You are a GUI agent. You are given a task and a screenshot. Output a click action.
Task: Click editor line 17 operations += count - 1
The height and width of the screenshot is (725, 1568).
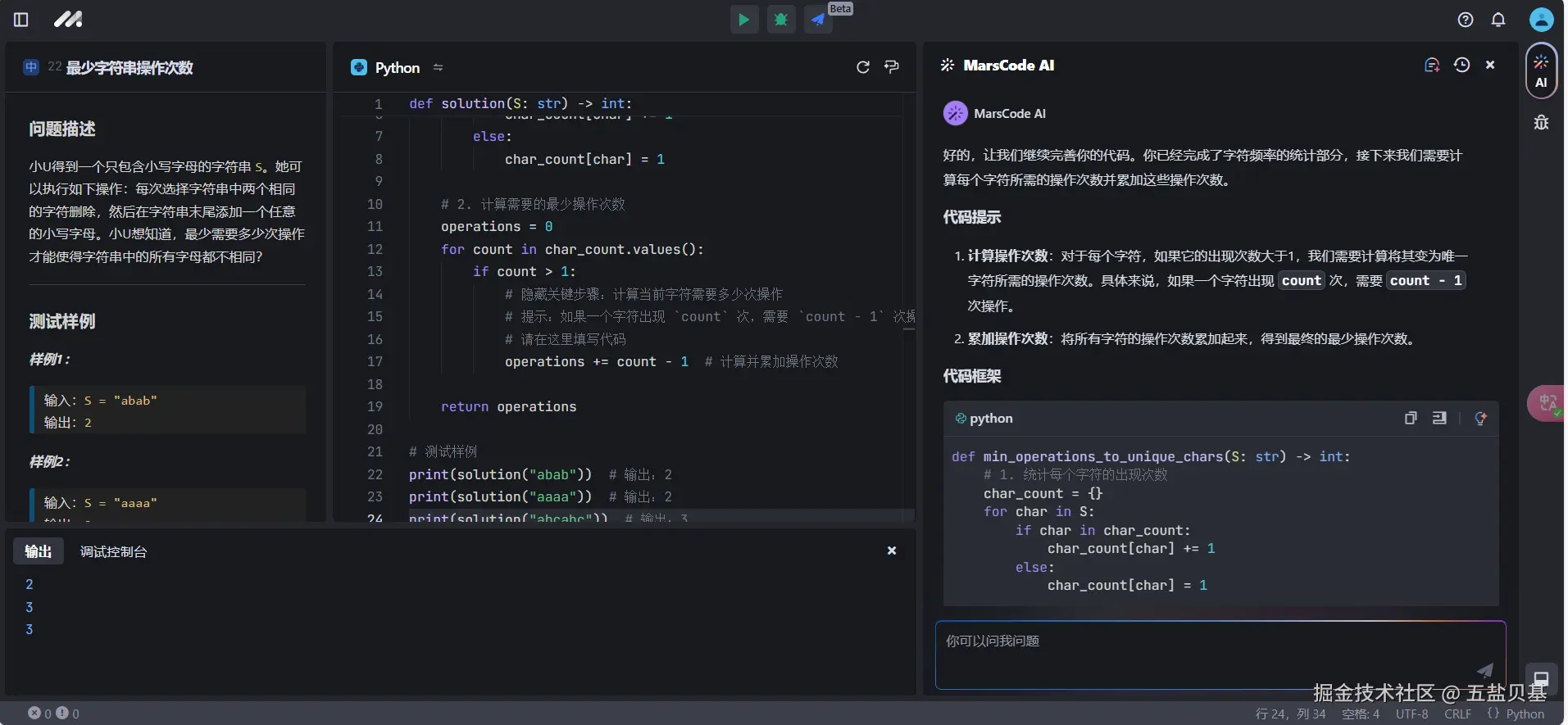(596, 361)
